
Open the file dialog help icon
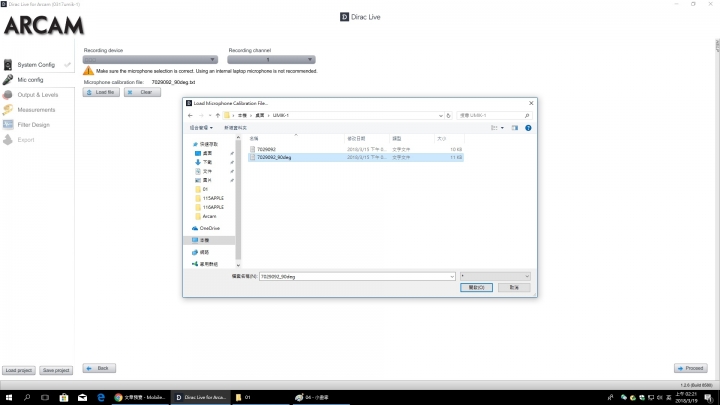(528, 128)
